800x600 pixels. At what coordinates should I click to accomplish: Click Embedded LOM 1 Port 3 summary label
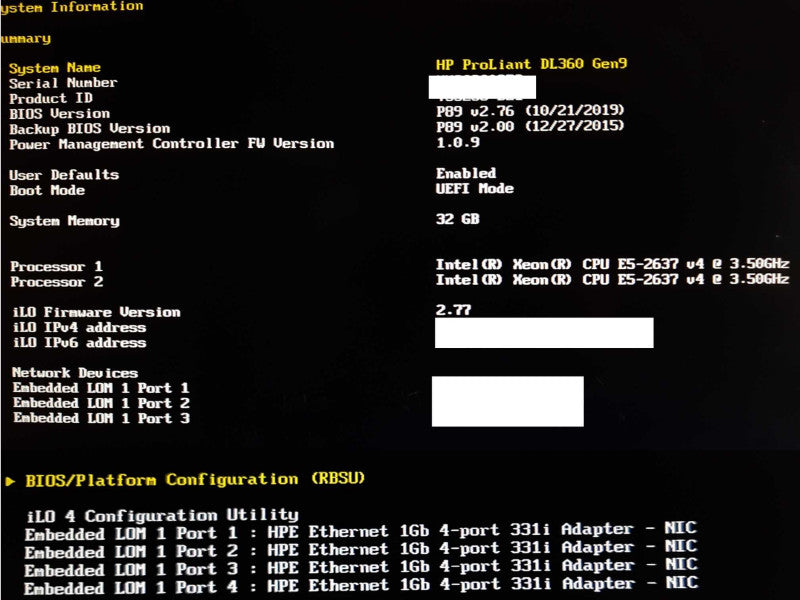[101, 419]
